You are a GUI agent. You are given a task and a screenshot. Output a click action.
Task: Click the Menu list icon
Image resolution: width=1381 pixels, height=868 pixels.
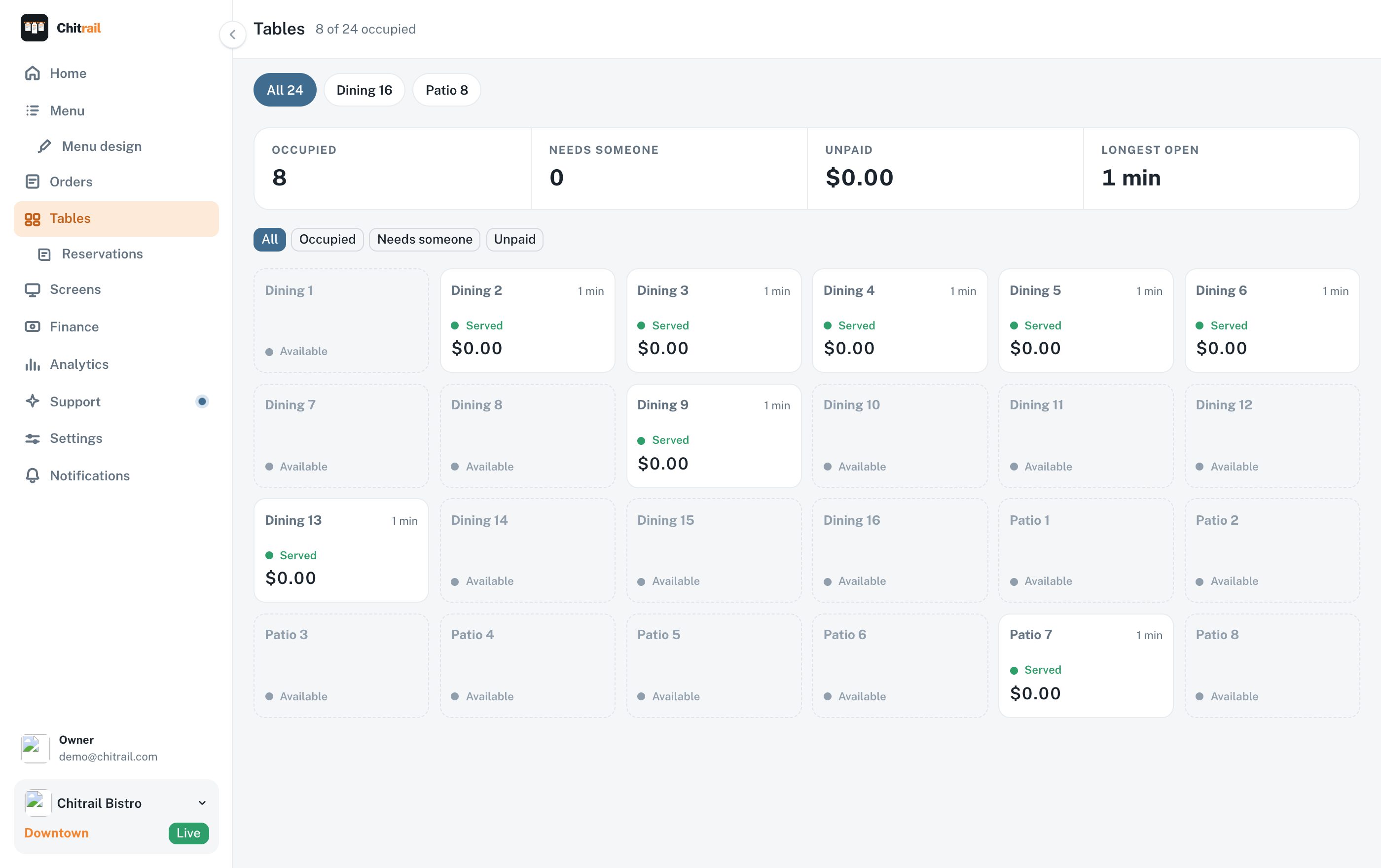33,110
